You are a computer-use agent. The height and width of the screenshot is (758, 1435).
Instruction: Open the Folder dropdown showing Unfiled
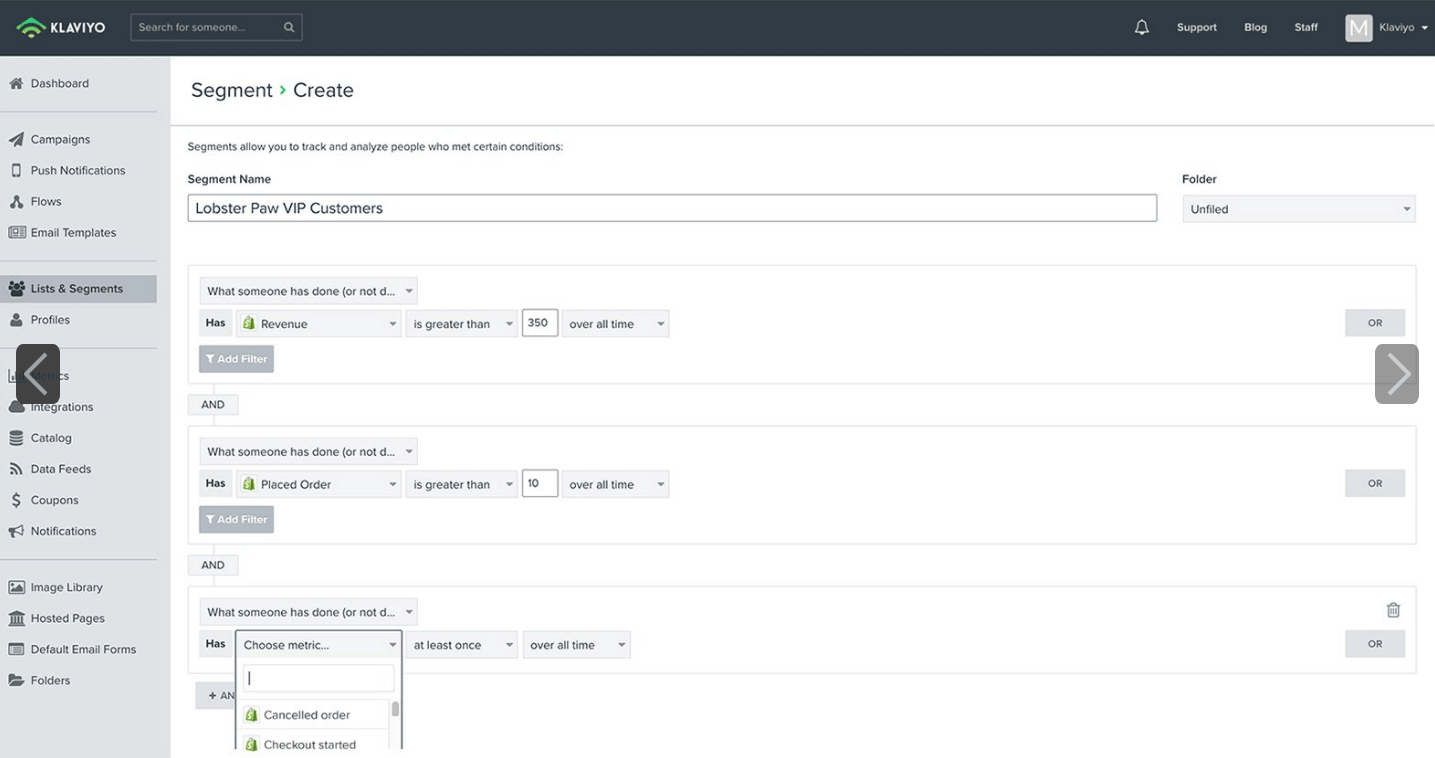coord(1298,209)
